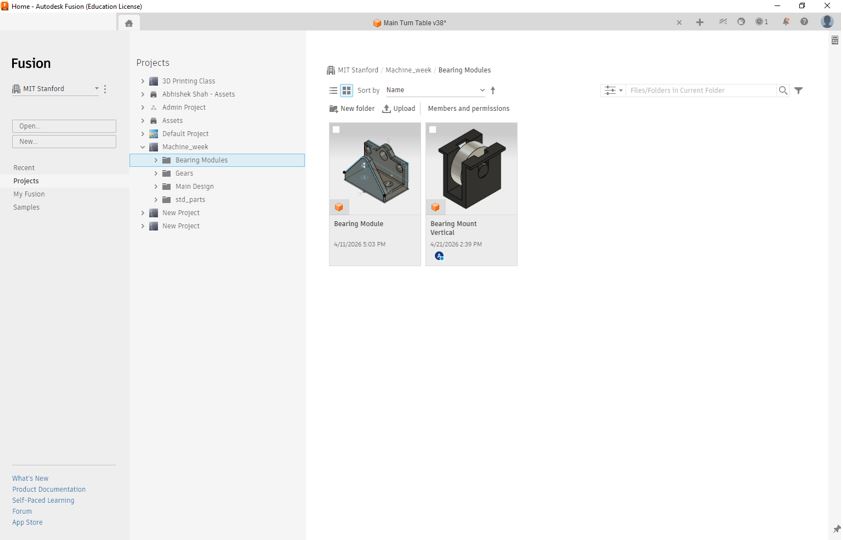
Task: Open the Help question mark icon
Action: [x=804, y=22]
